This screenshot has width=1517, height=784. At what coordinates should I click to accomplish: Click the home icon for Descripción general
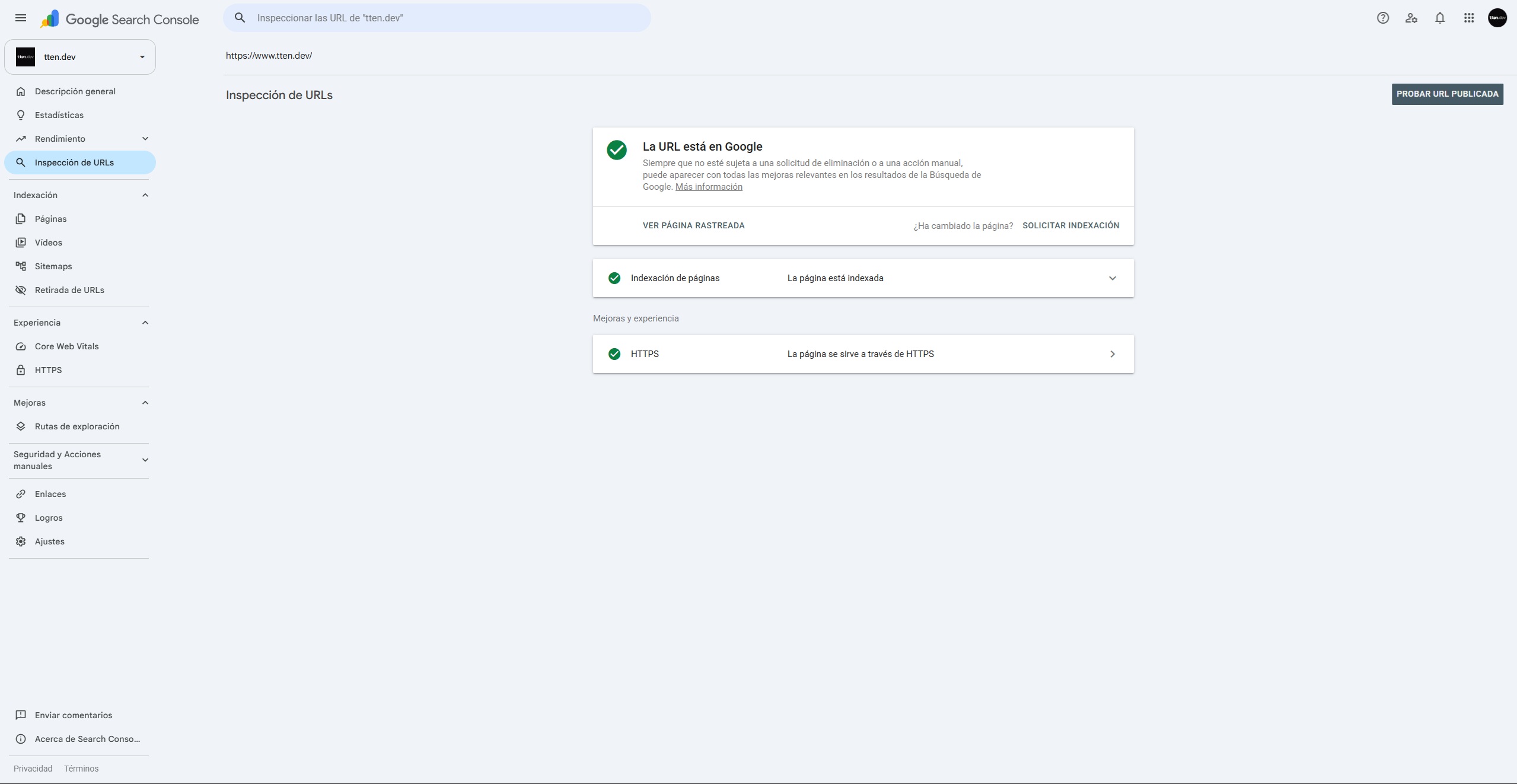point(21,91)
